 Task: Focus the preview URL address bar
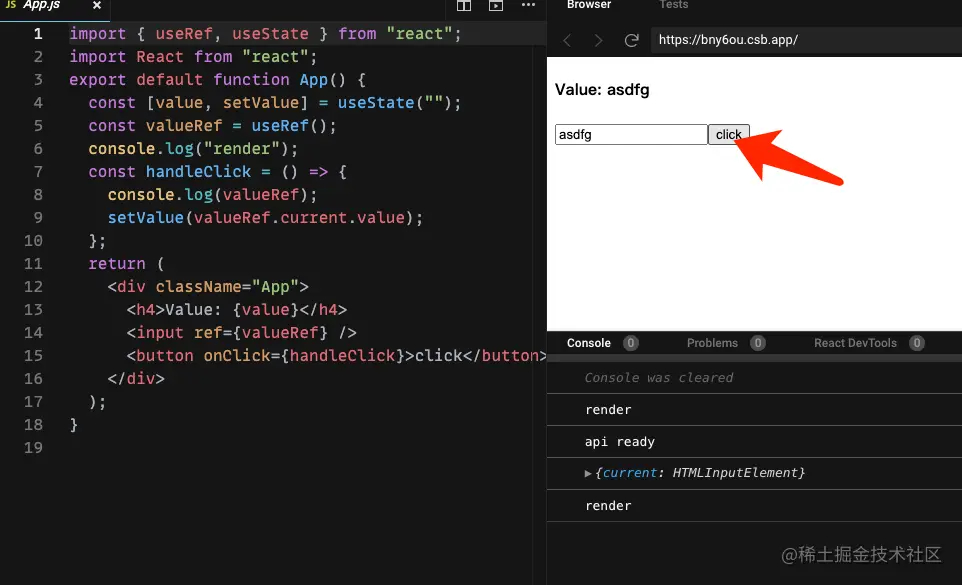click(806, 40)
